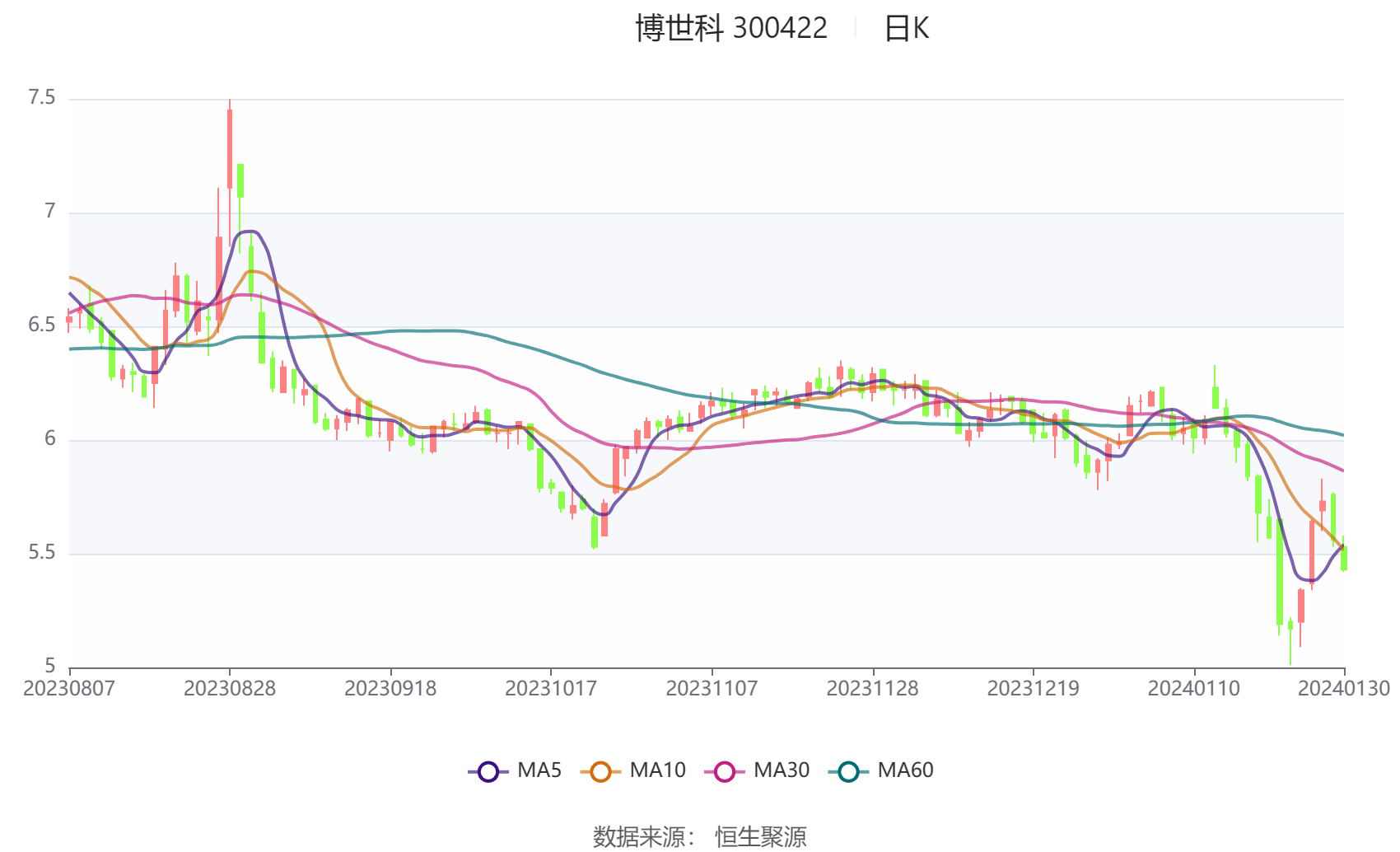
Task: Toggle the MA10 legend series
Action: [632, 770]
